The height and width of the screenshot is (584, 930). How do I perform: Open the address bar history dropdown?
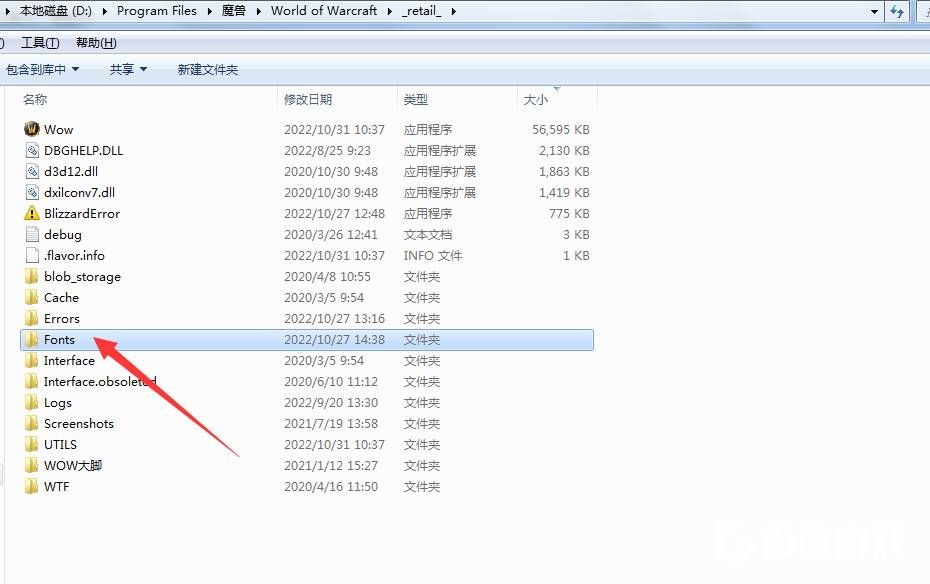(874, 11)
